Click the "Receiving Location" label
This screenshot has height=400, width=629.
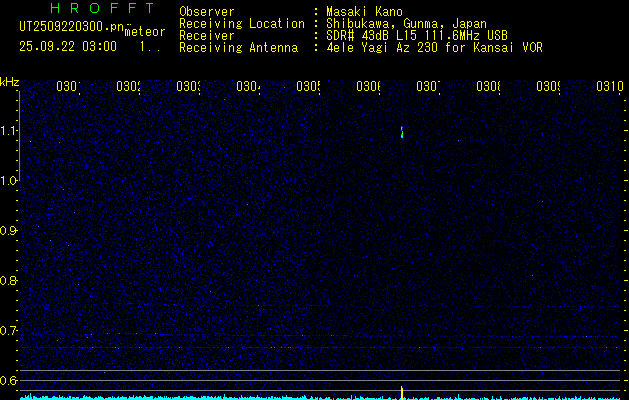(242, 24)
